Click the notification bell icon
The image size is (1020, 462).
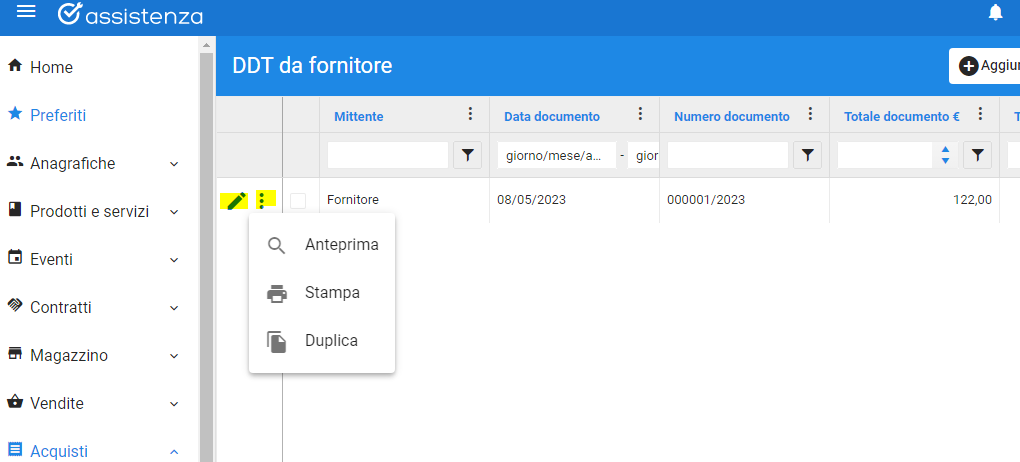995,12
